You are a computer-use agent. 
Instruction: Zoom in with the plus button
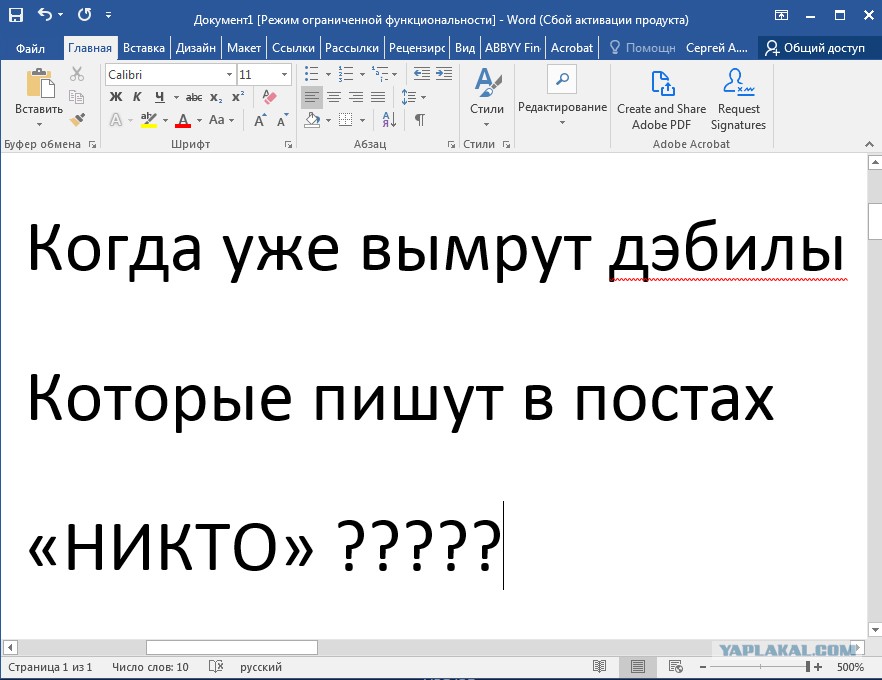(x=818, y=667)
